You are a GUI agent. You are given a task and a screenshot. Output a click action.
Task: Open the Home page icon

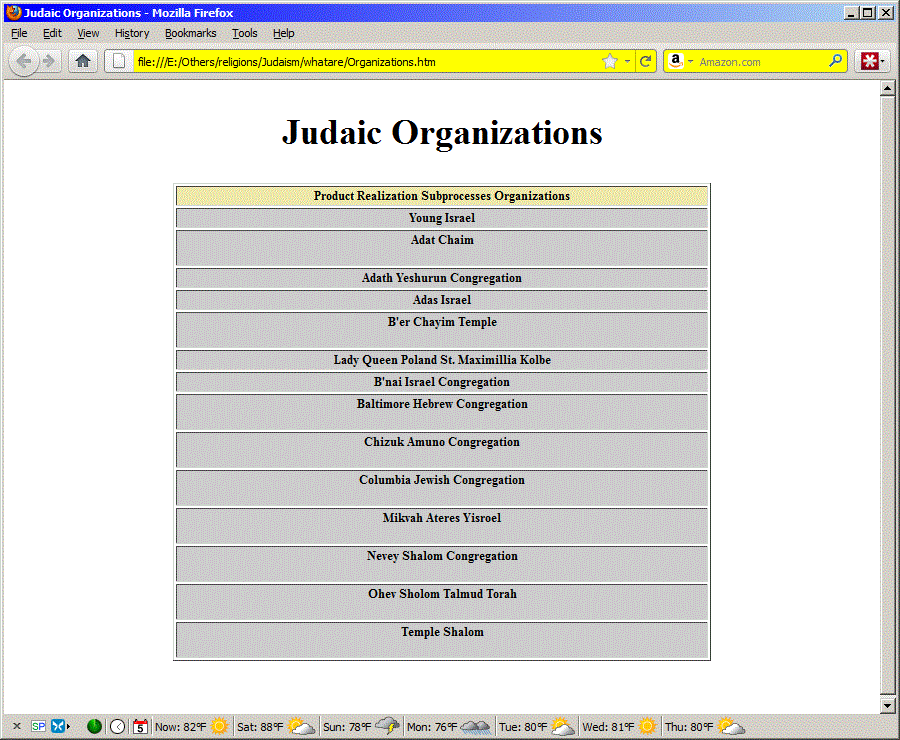tap(83, 61)
